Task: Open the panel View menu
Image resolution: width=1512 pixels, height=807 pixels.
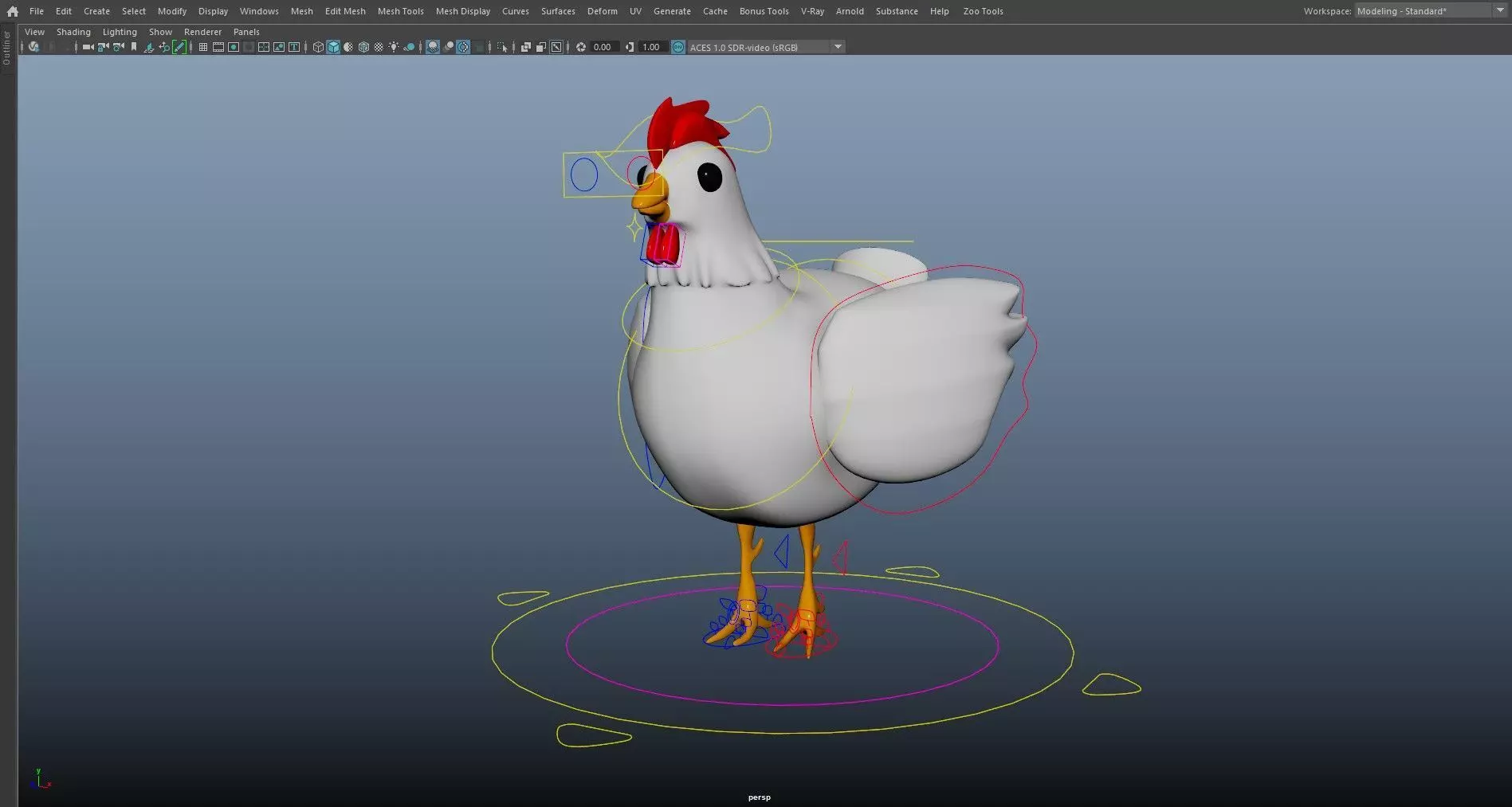Action: (x=34, y=32)
